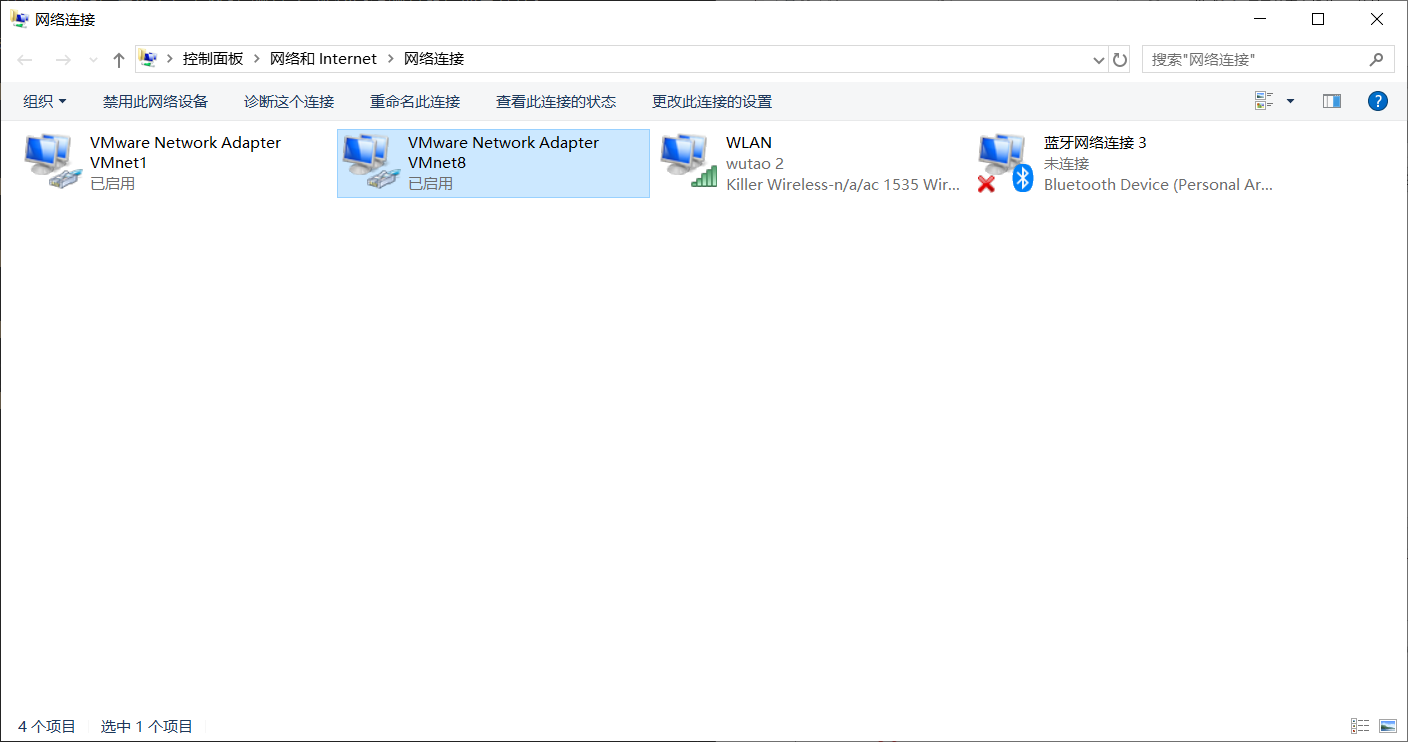This screenshot has height=742, width=1408.
Task: Expand the address bar history dropdown
Action: click(x=1099, y=60)
